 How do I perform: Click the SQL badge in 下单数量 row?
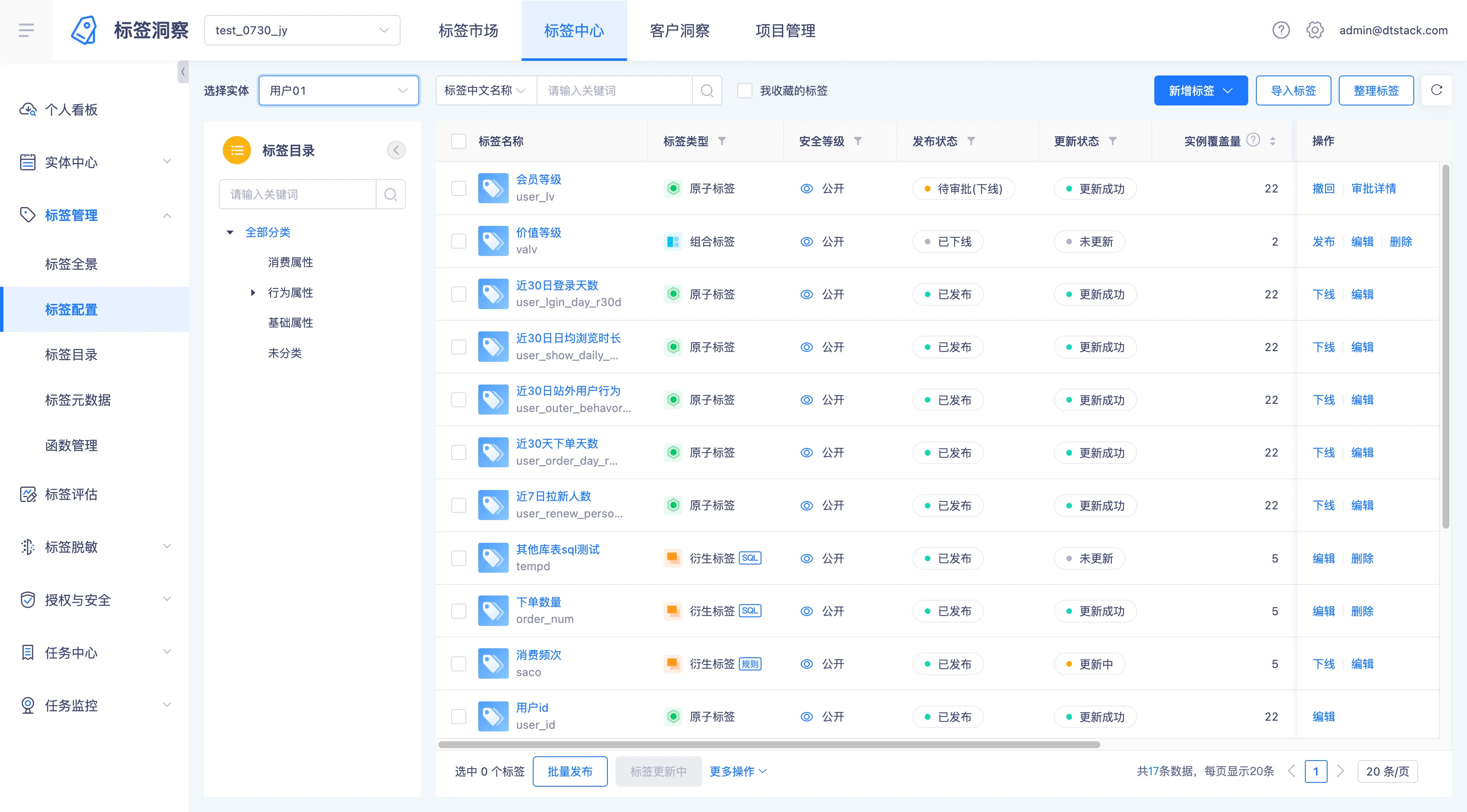pyautogui.click(x=749, y=611)
